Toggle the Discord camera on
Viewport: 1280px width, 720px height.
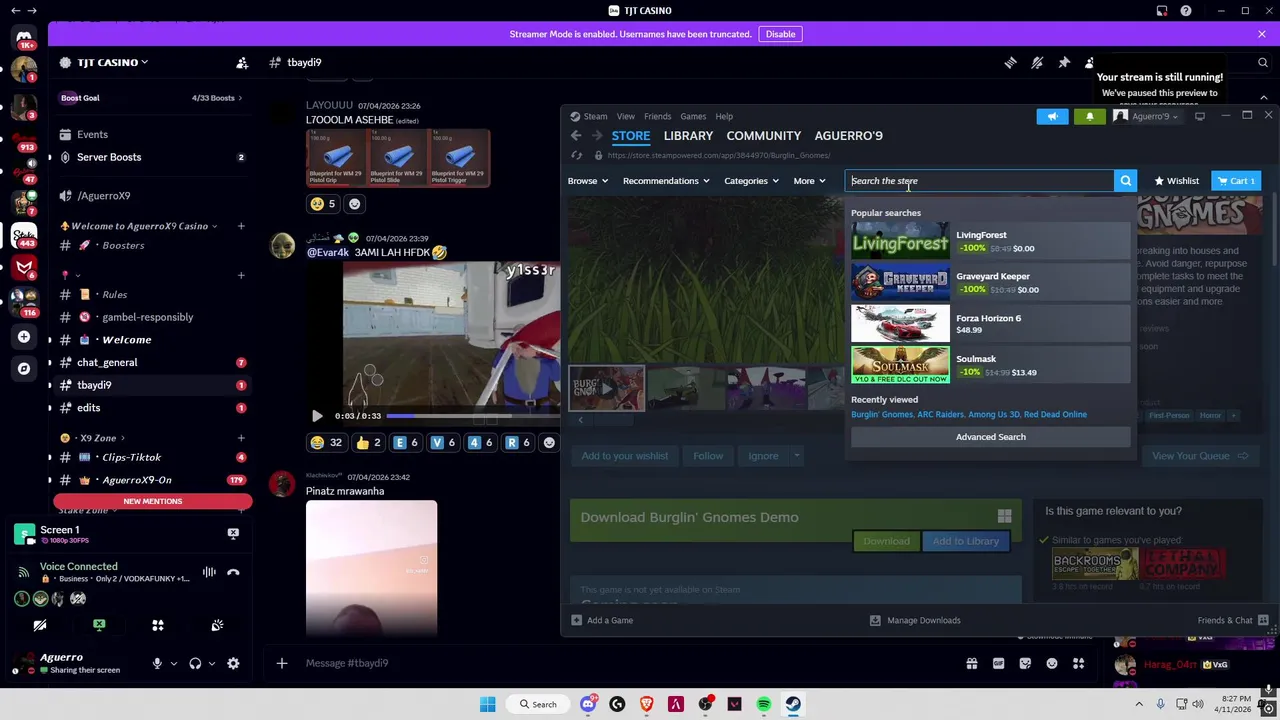pos(40,625)
